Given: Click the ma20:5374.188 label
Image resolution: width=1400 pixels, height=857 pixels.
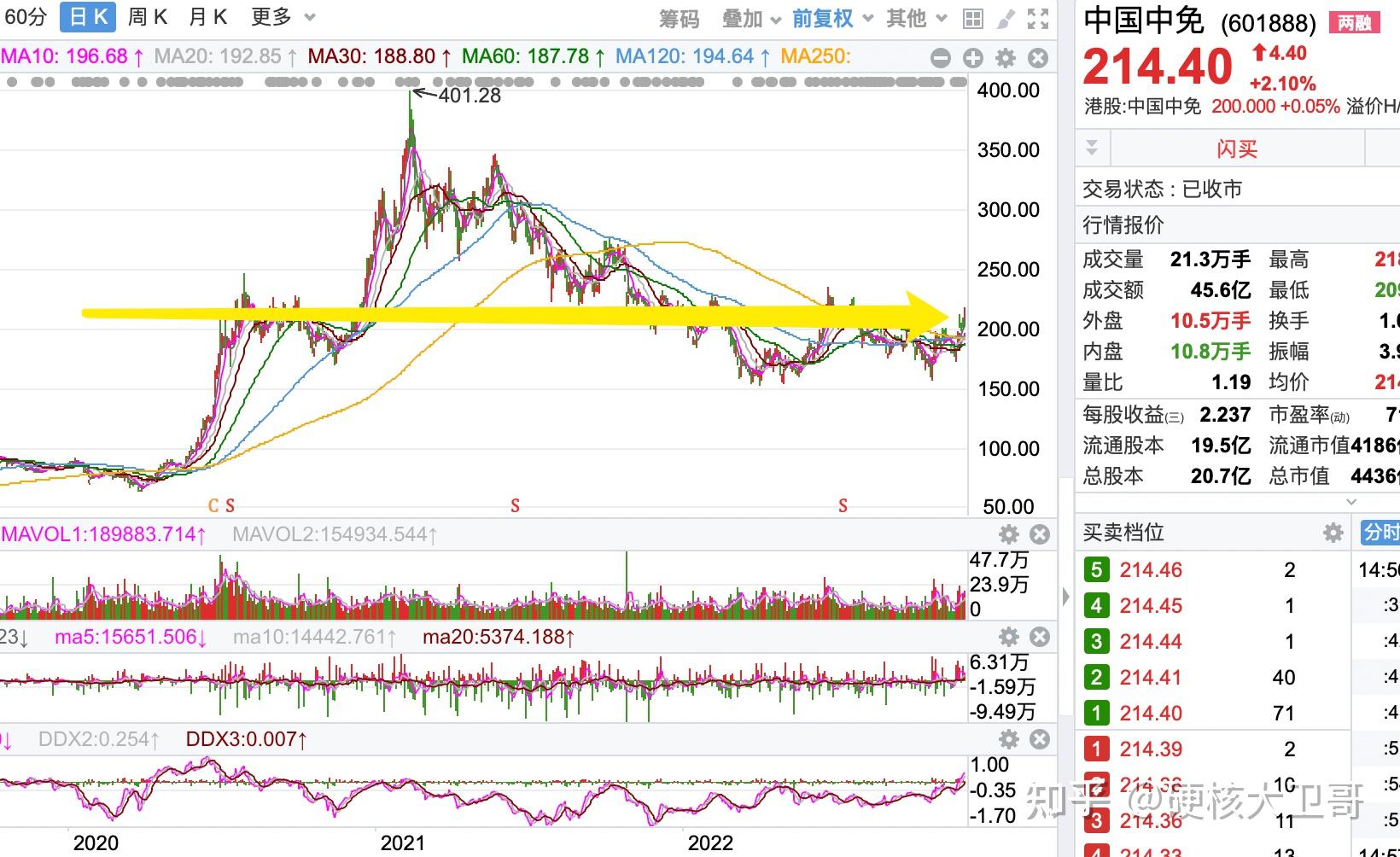Looking at the screenshot, I should pos(499,638).
